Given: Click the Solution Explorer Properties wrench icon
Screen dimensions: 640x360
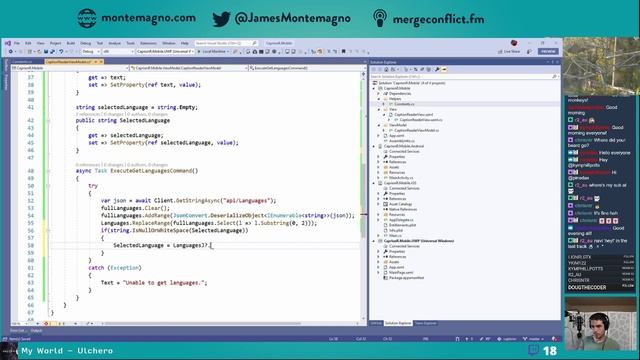Looking at the screenshot, I should (437, 69).
